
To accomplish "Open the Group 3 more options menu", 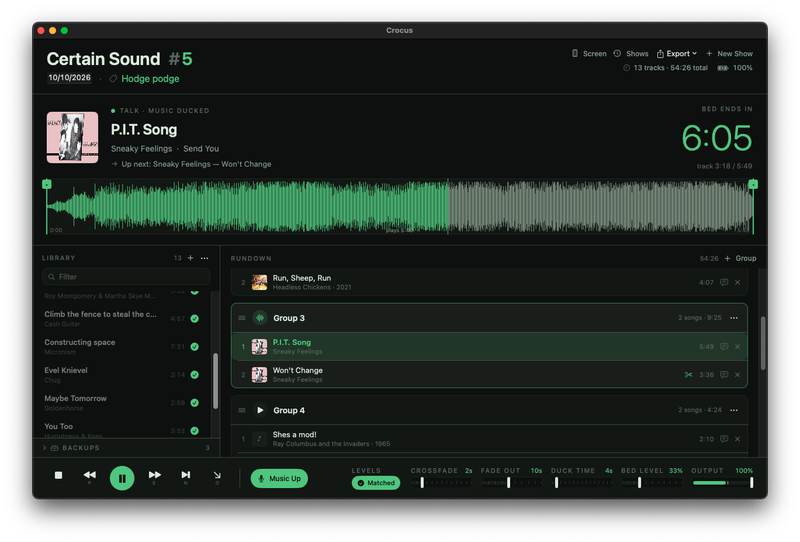I will point(734,318).
